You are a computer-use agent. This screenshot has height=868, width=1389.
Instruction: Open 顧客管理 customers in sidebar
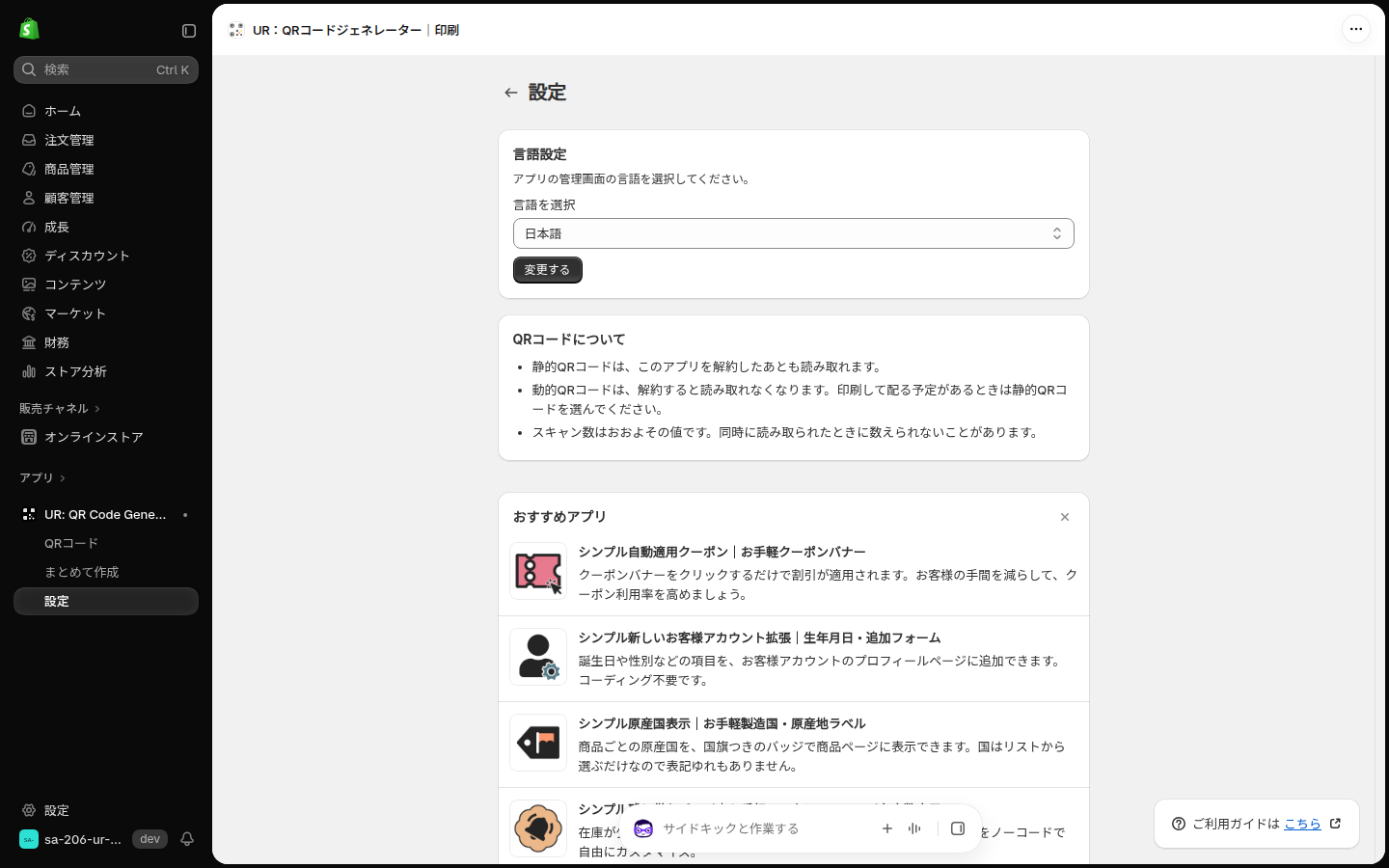[x=106, y=198]
